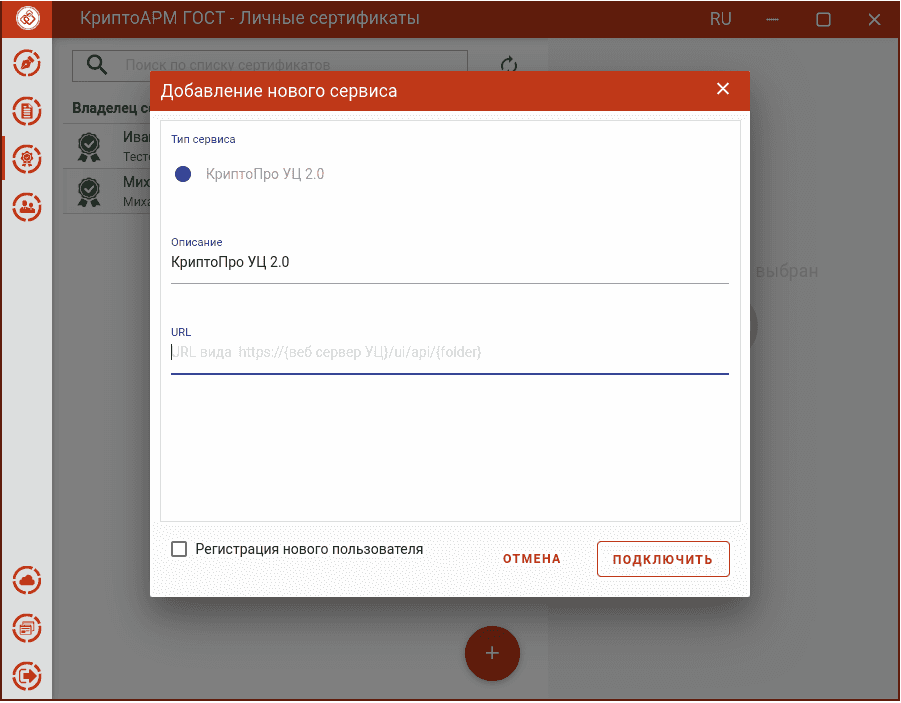
Task: Open the documents sidebar icon
Action: coord(27,111)
